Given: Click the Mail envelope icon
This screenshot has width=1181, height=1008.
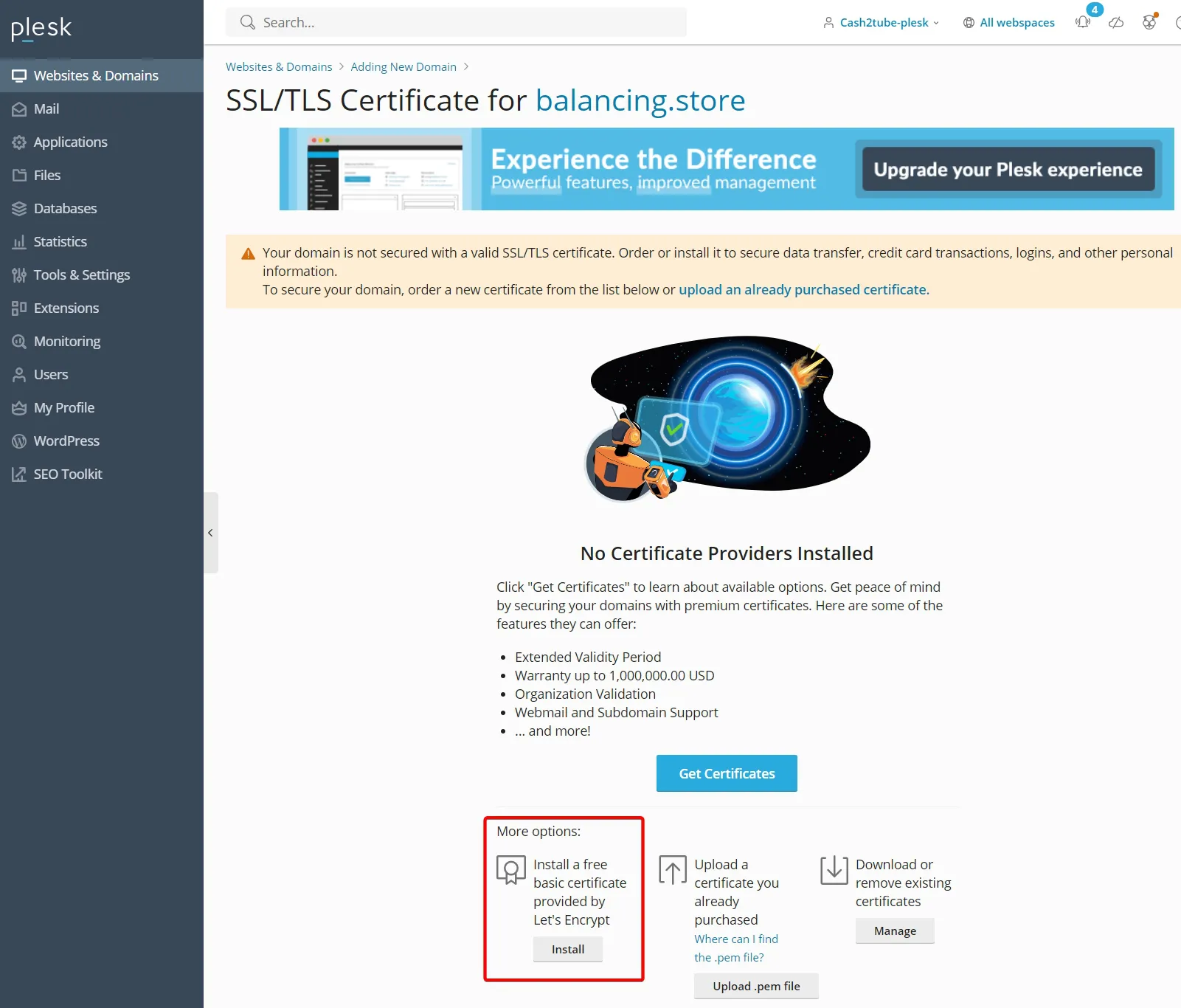Looking at the screenshot, I should tap(19, 109).
